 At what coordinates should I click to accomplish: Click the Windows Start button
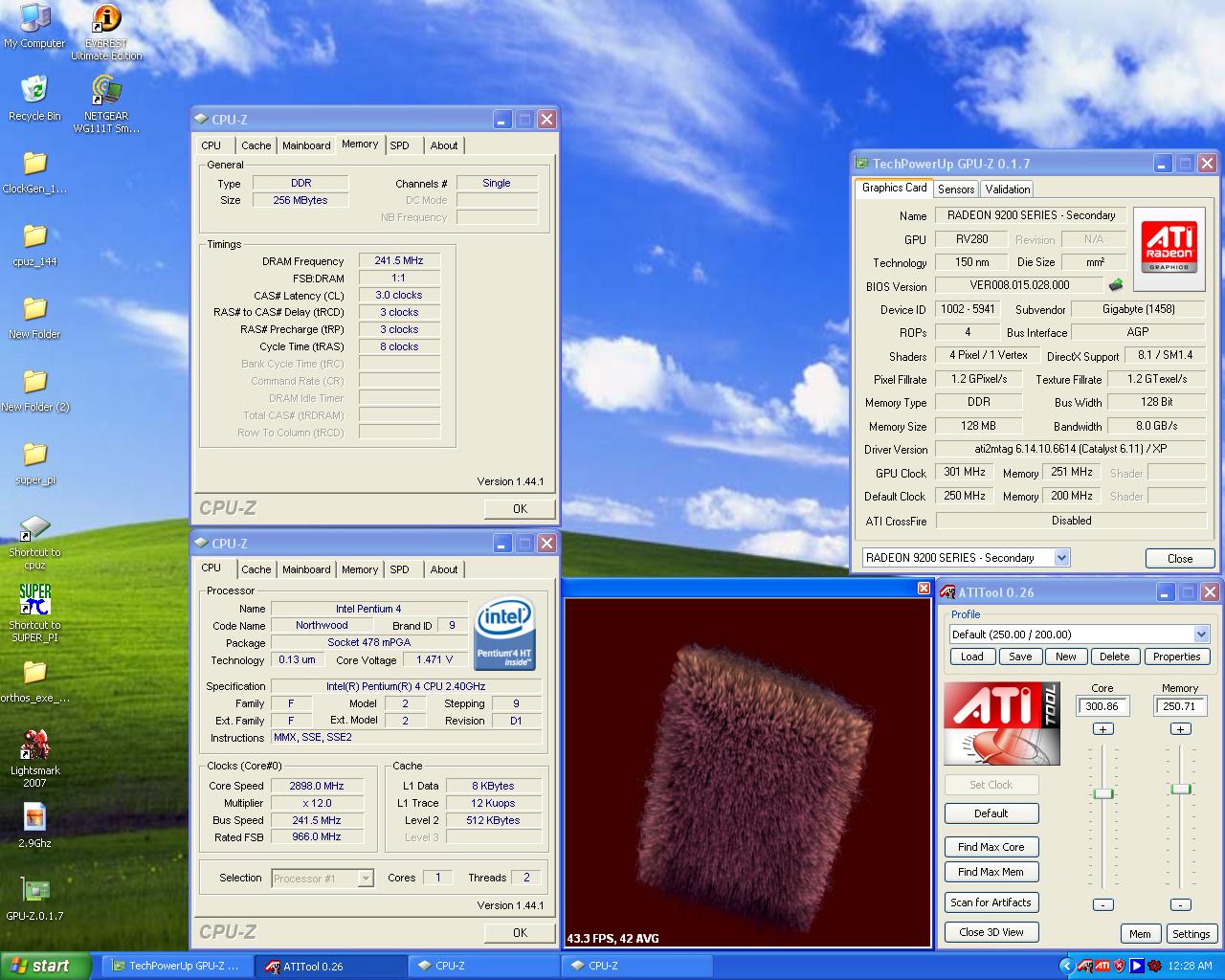46,966
